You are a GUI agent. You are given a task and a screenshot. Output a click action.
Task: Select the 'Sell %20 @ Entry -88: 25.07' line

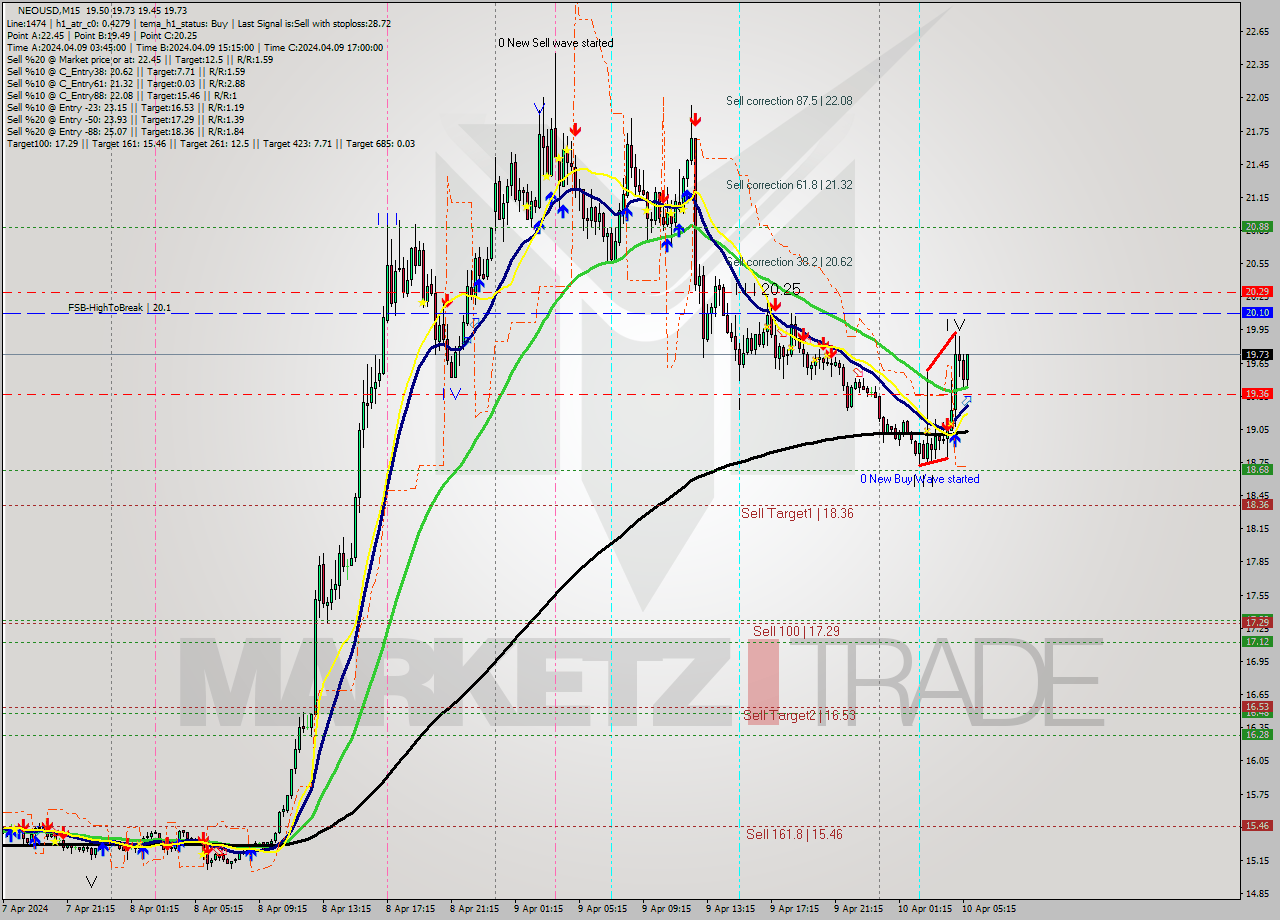coord(125,131)
